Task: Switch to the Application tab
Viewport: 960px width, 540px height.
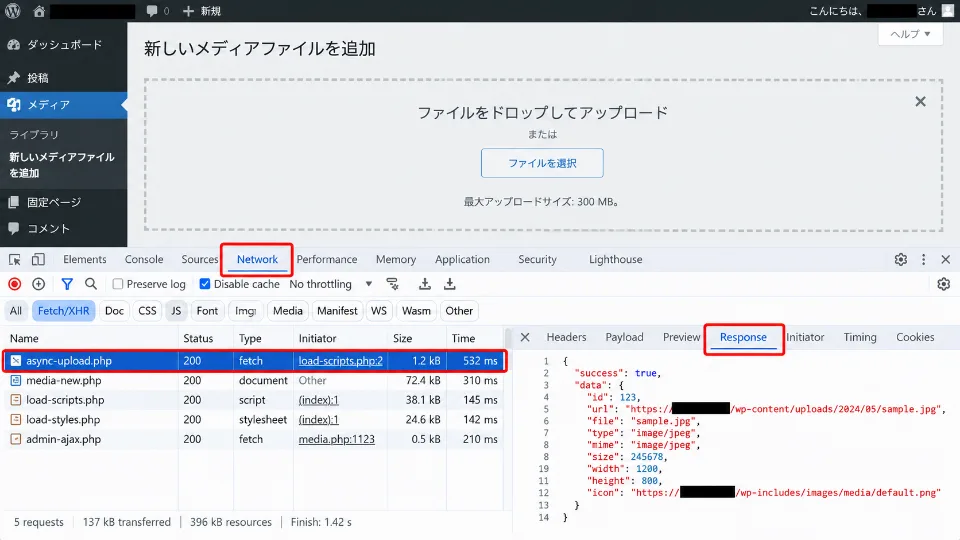Action: click(462, 260)
